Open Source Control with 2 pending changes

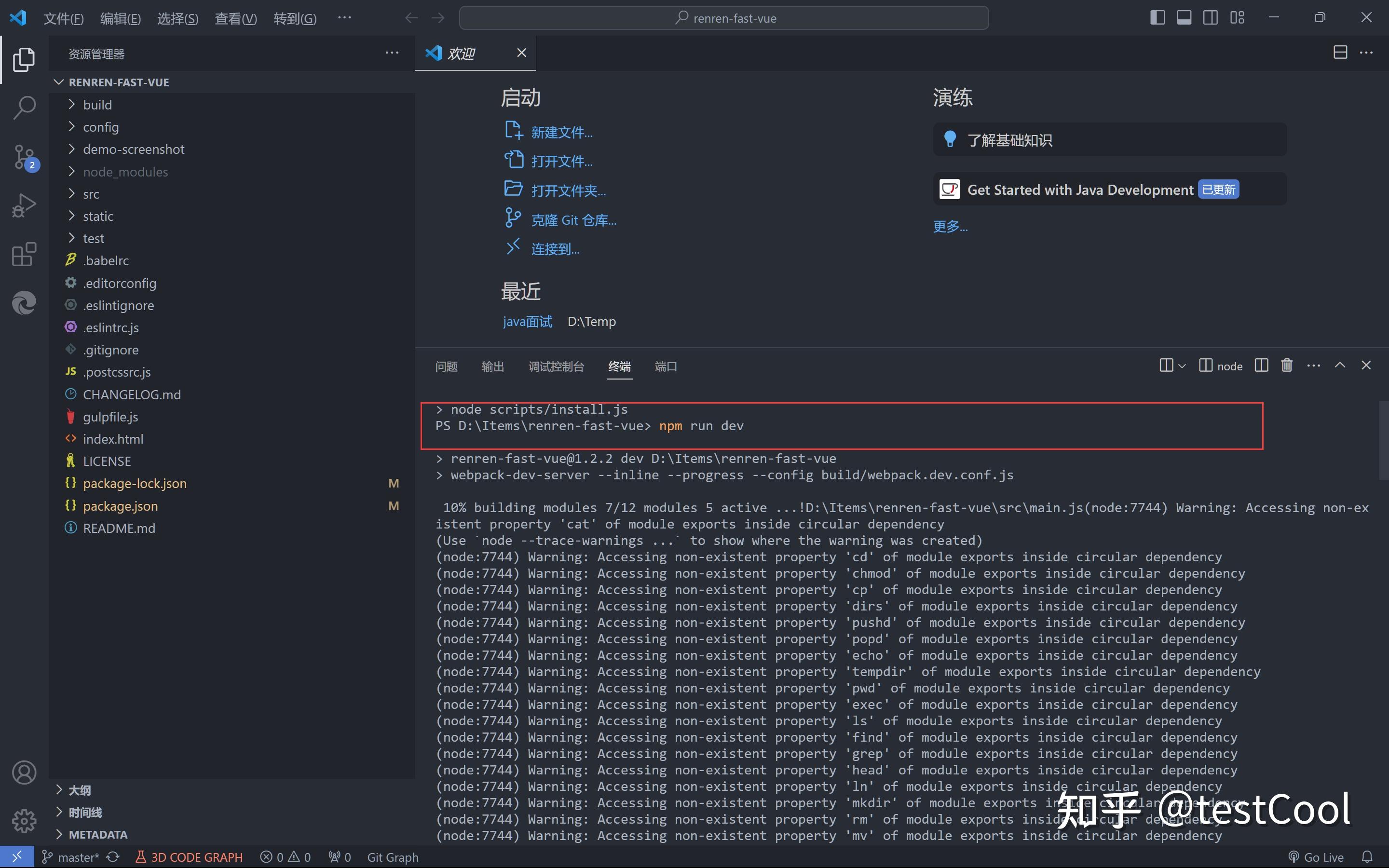tap(24, 157)
